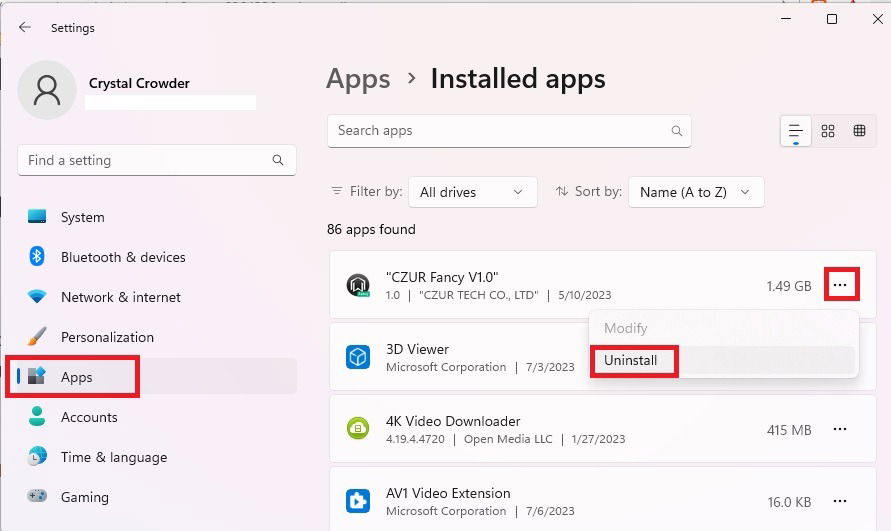Click the 3D Viewer app name
891x531 pixels.
click(417, 349)
